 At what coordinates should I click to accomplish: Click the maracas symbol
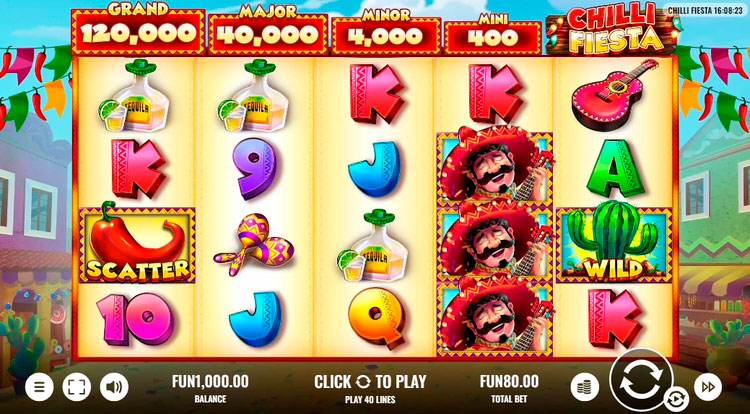pos(254,243)
